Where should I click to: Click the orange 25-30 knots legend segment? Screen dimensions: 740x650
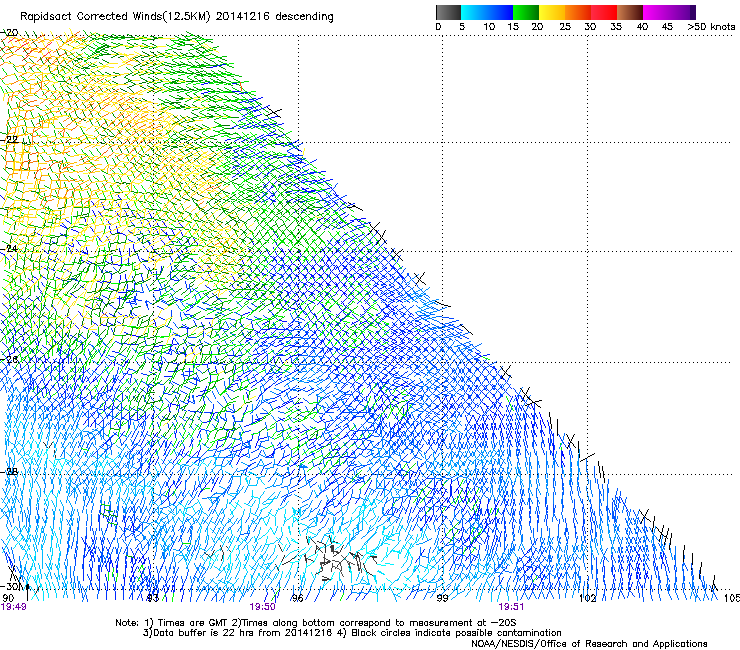pos(578,12)
